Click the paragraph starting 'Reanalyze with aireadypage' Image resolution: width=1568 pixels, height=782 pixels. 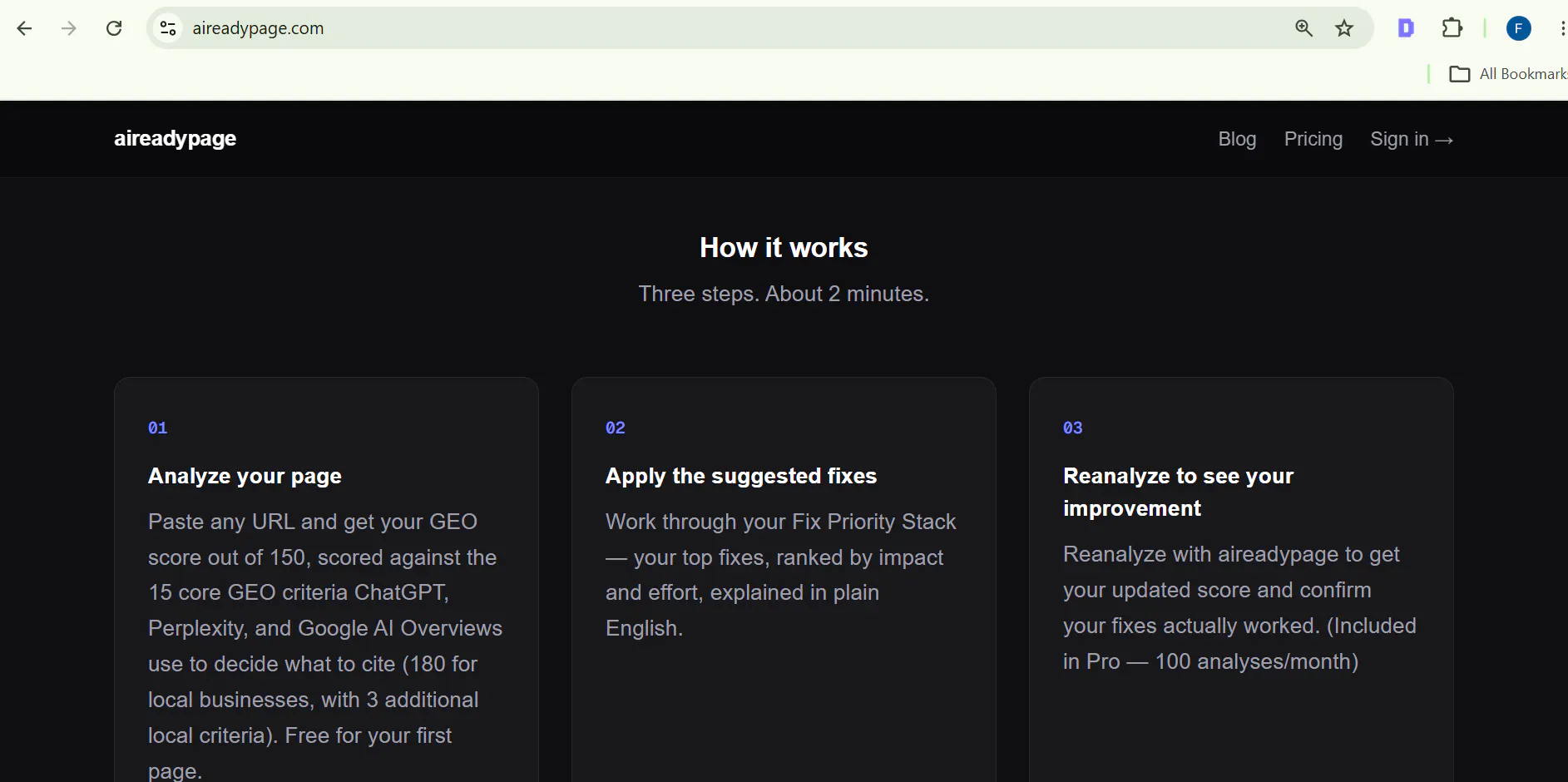(1239, 608)
